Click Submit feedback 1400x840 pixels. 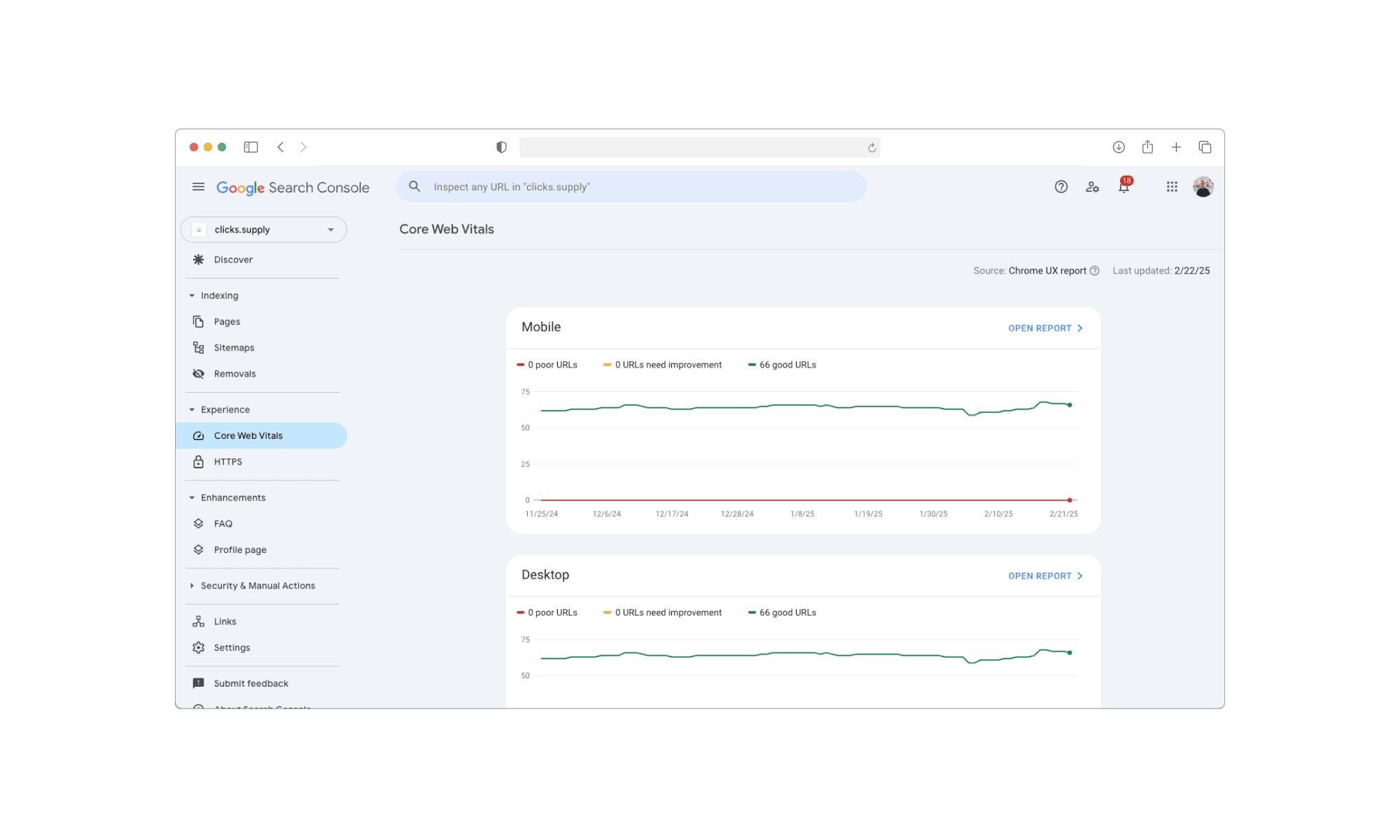coord(251,683)
